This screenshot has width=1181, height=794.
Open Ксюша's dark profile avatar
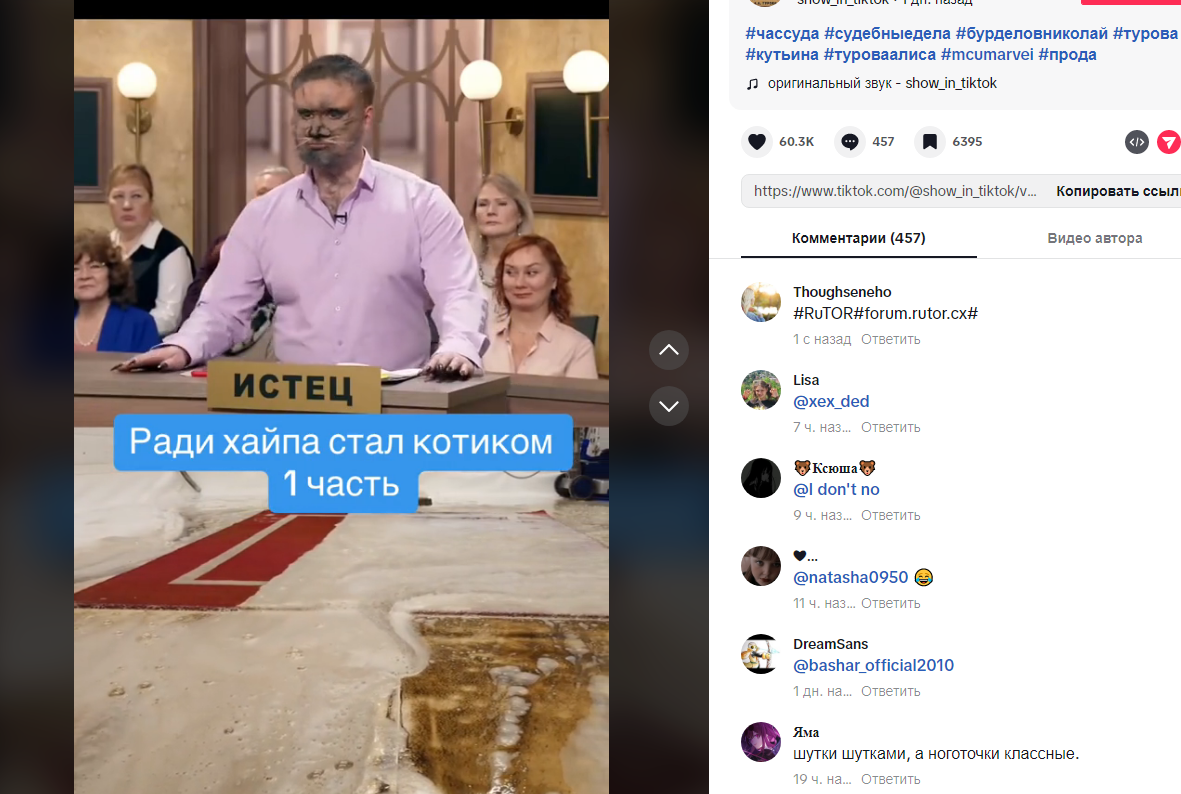click(x=761, y=478)
